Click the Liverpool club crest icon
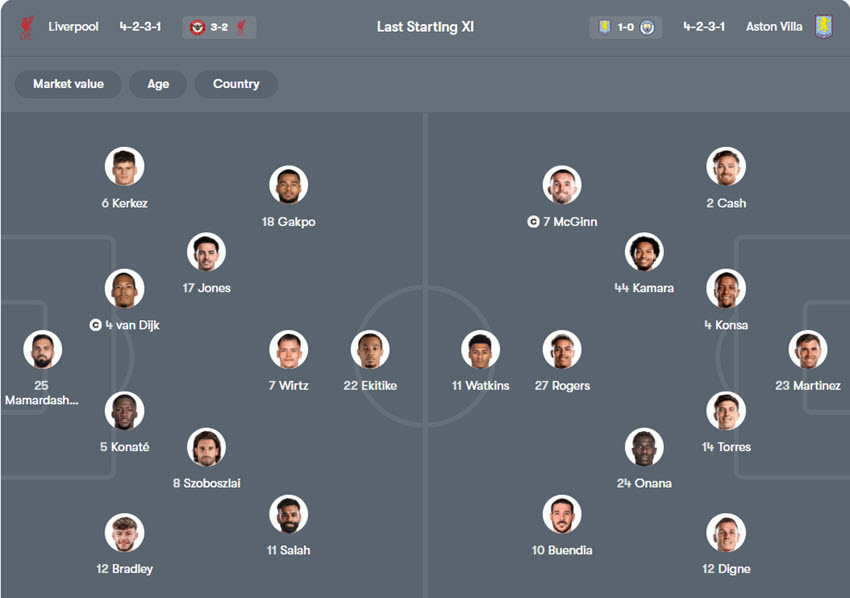 point(26,27)
